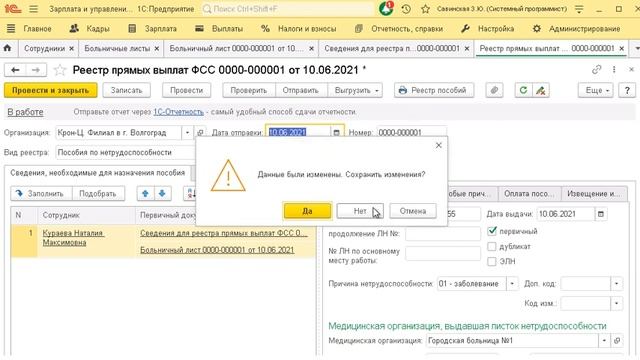Enable the ЭЛН checkbox
This screenshot has width=640, height=360.
pos(492,261)
